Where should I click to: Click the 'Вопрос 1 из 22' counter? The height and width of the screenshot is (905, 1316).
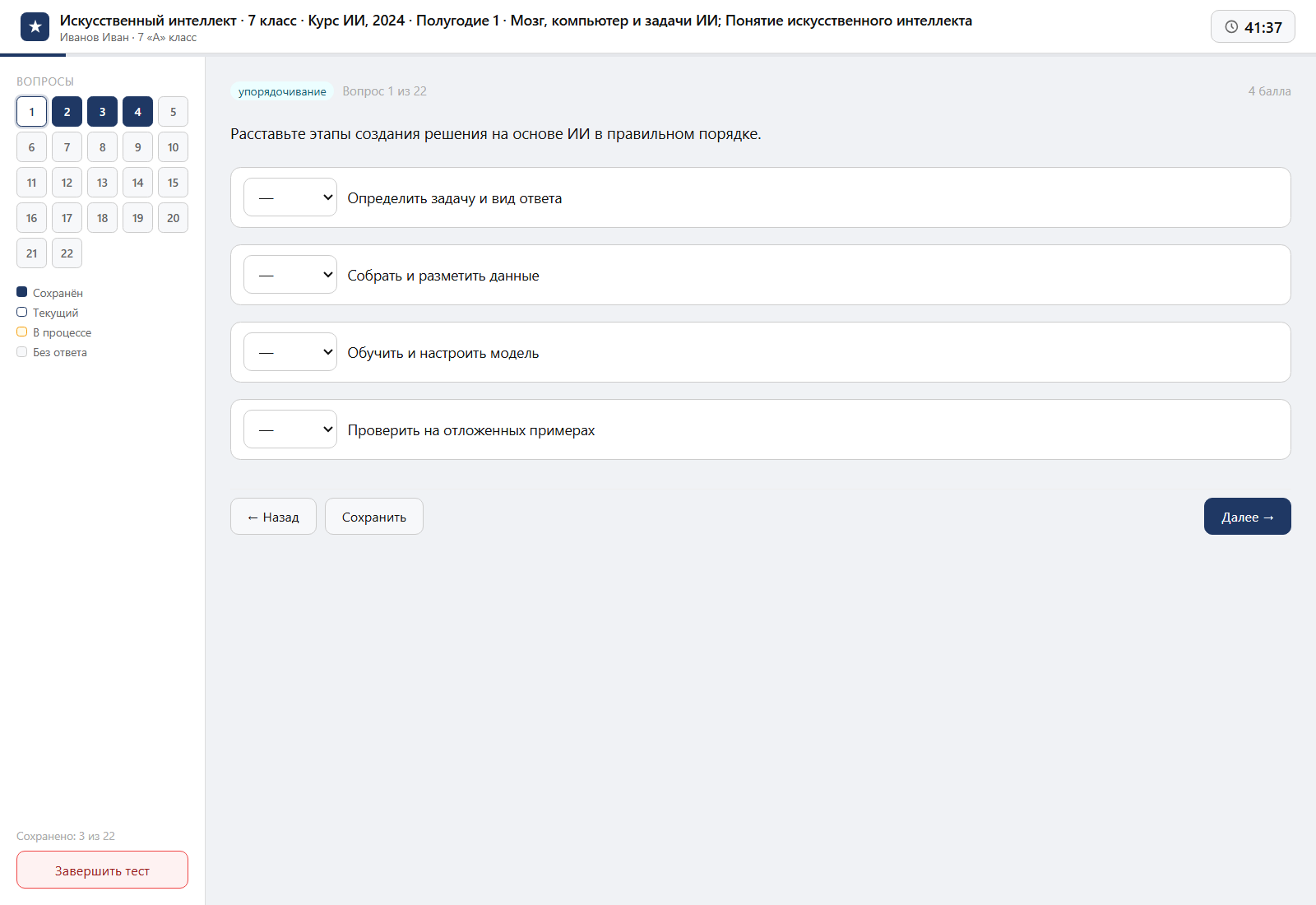click(384, 91)
